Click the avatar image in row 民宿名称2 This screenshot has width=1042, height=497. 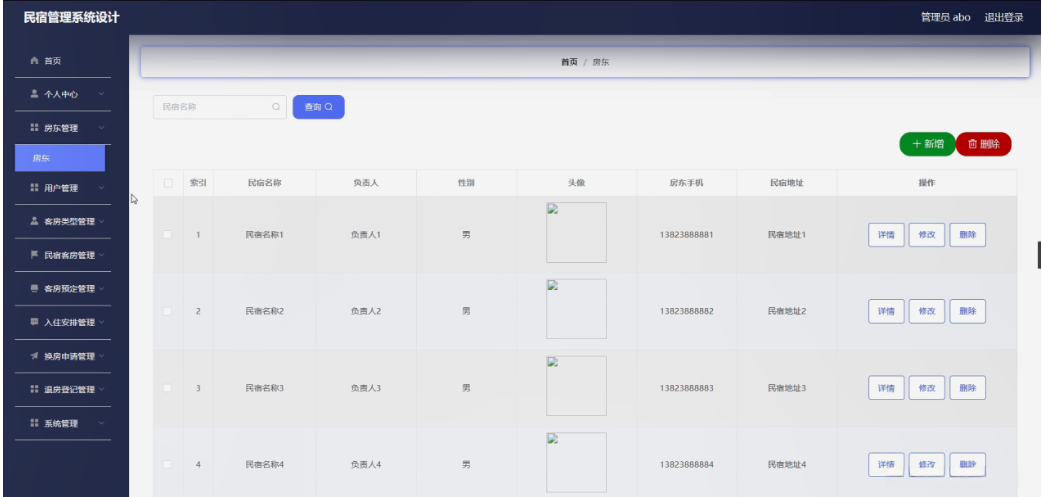pyautogui.click(x=576, y=309)
